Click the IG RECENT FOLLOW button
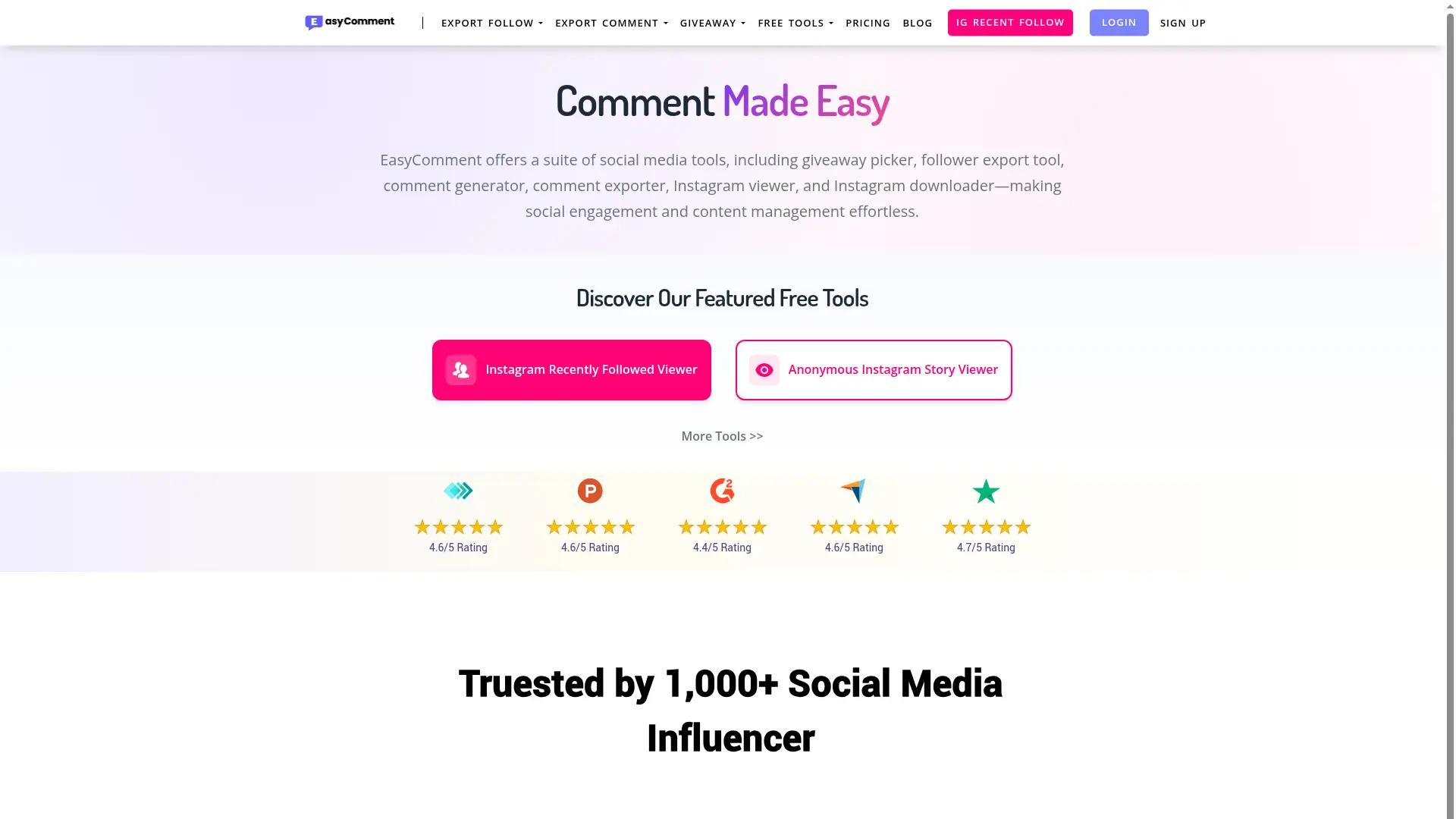Viewport: 1456px width, 819px height. click(1010, 22)
